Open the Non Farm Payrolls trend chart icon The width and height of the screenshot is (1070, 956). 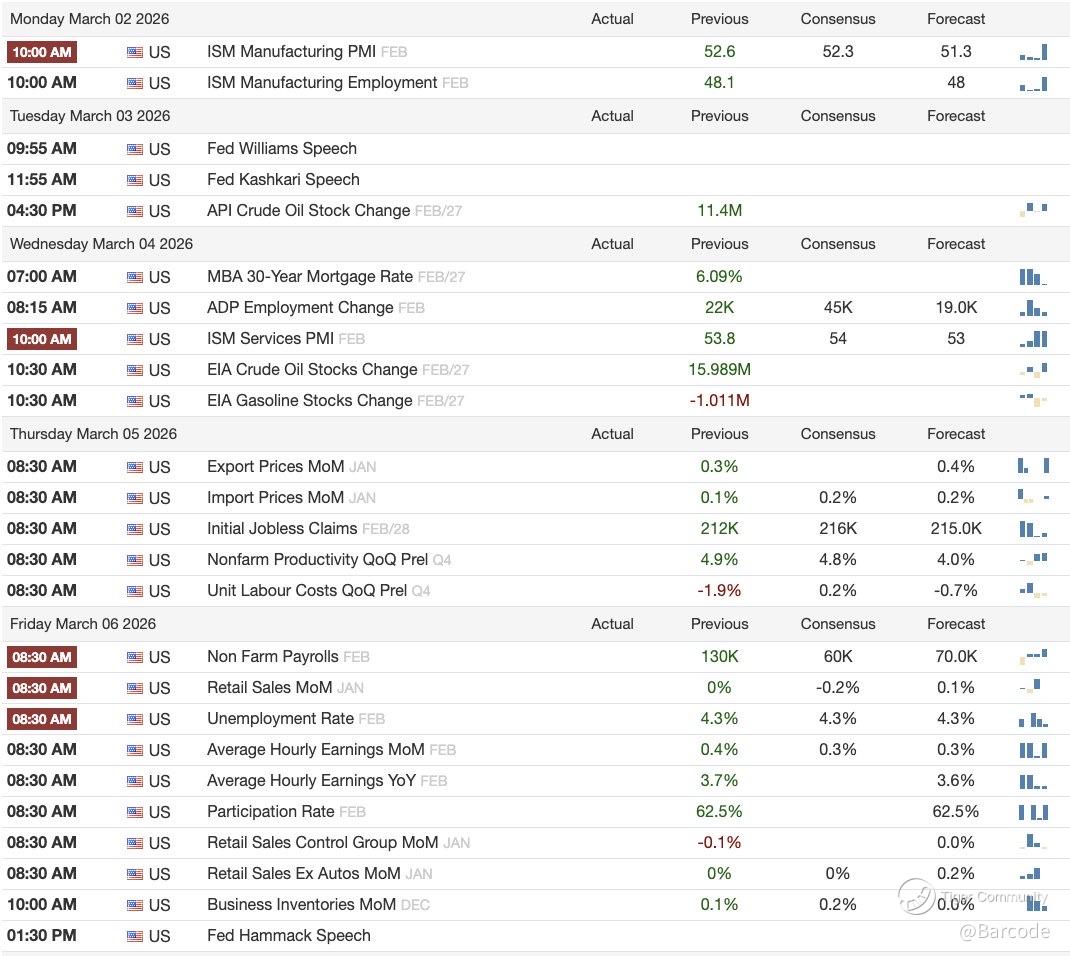pyautogui.click(x=1033, y=656)
